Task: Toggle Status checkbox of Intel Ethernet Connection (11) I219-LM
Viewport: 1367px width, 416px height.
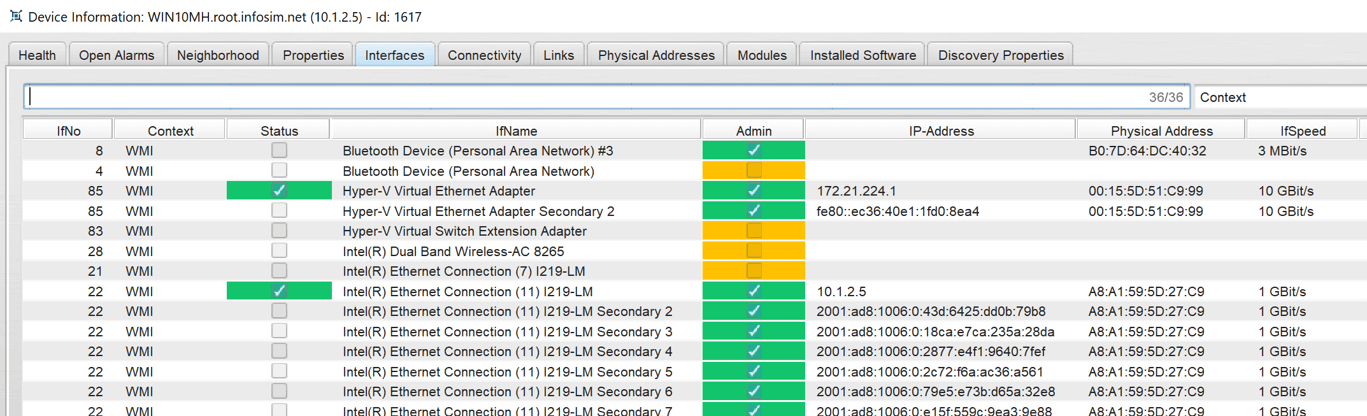Action: (x=279, y=291)
